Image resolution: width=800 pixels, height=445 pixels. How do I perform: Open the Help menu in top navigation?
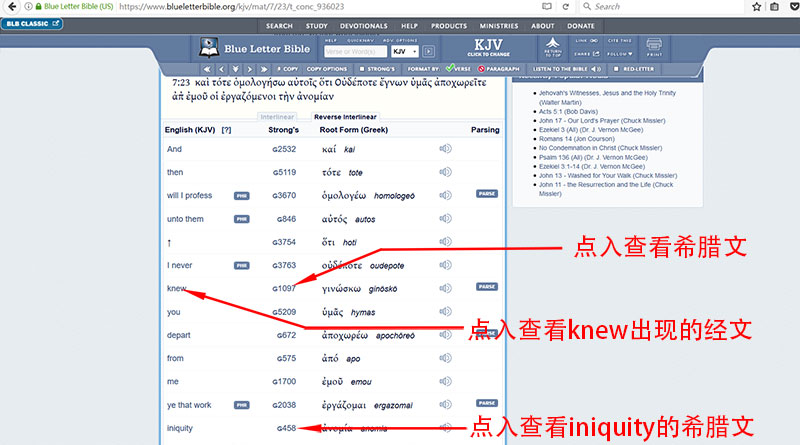click(x=409, y=26)
